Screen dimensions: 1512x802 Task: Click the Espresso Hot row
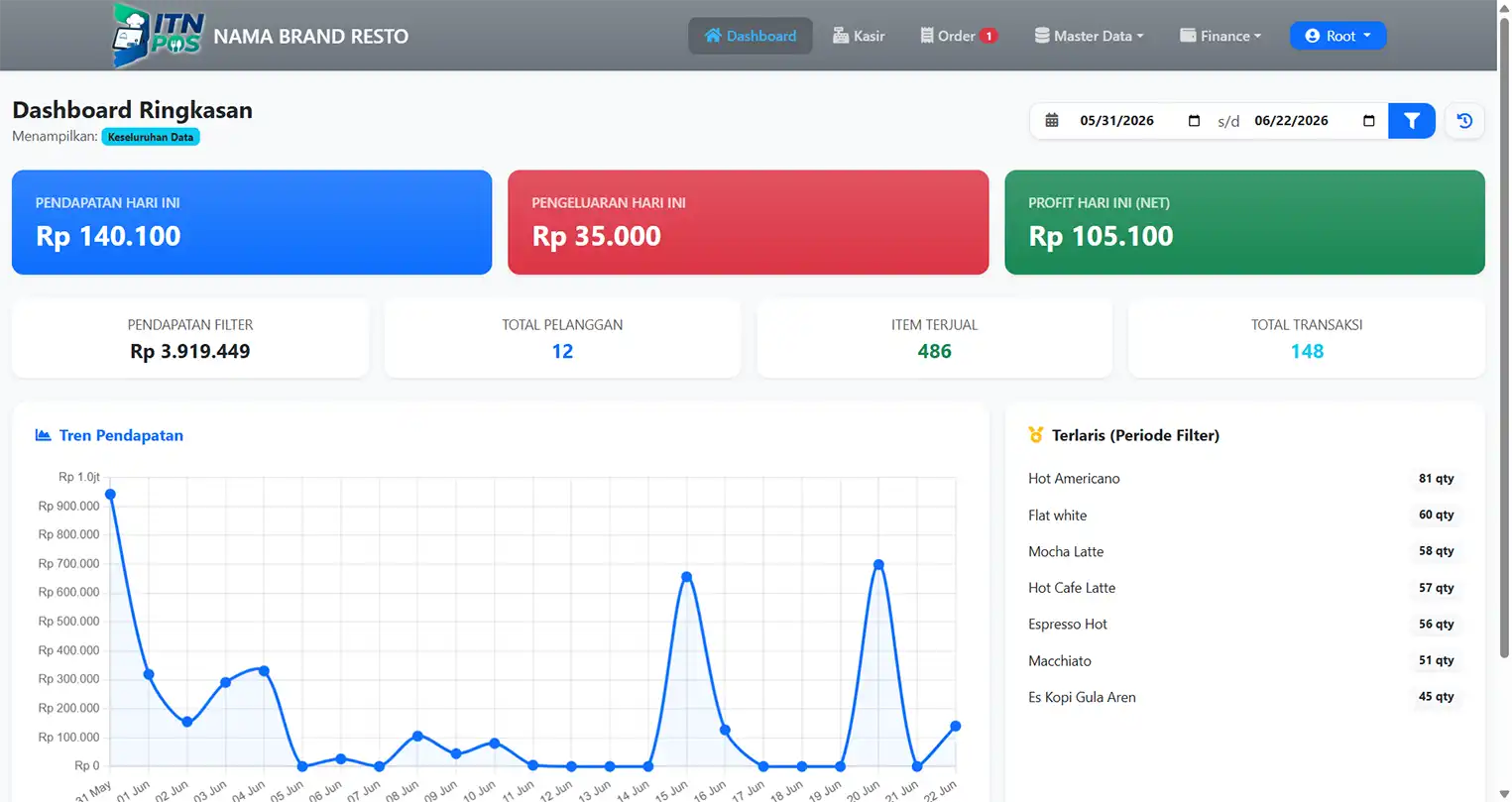pyautogui.click(x=1245, y=624)
